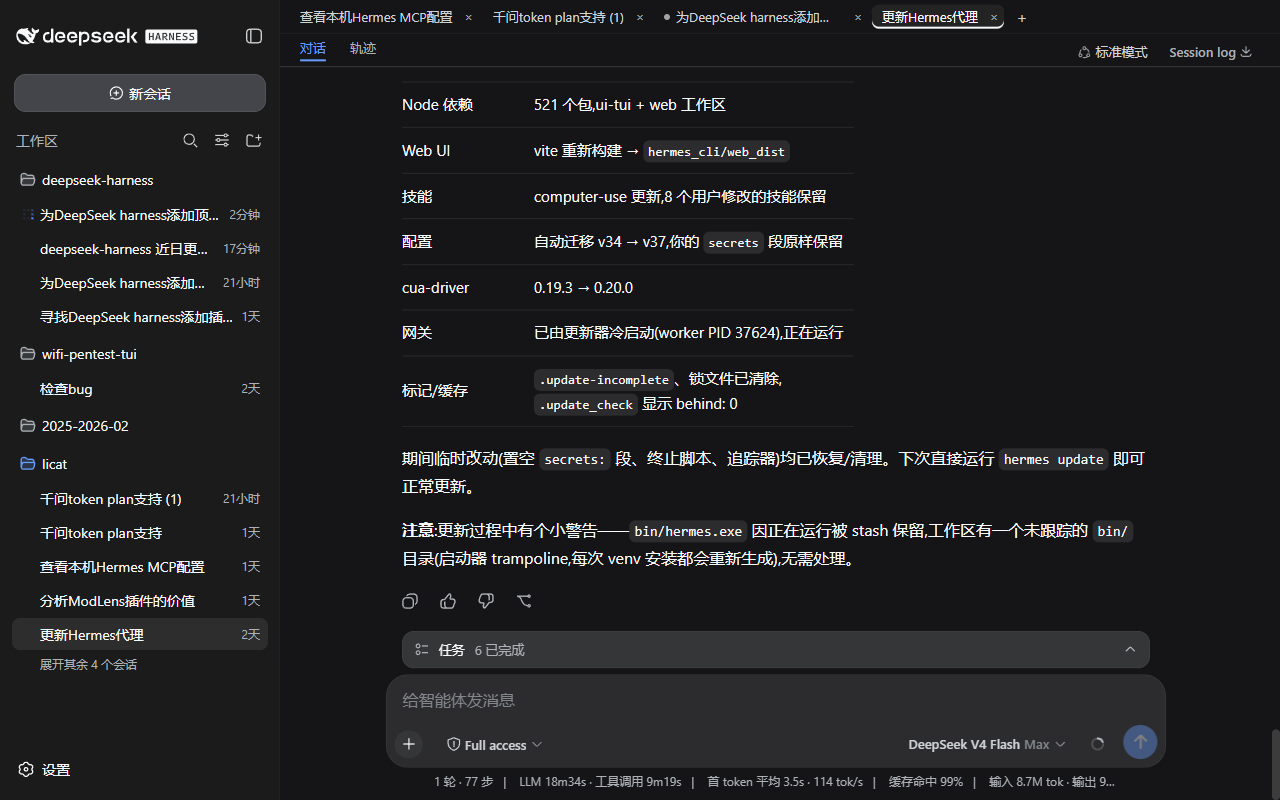Show more with 展开其余 4 个会话
The image size is (1280, 800).
(88, 664)
